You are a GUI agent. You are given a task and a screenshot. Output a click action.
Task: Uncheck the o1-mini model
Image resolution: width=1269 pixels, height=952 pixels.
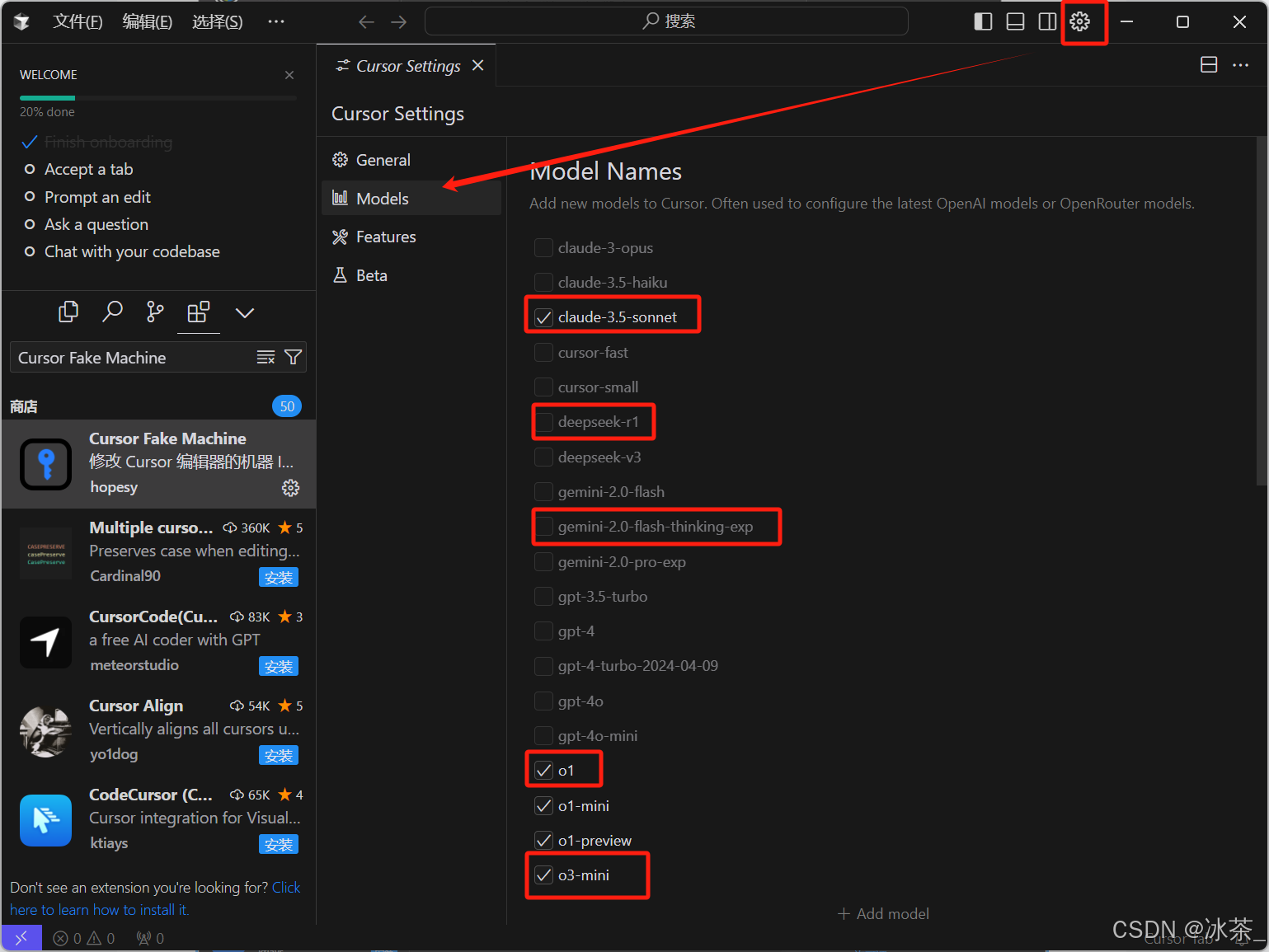(x=543, y=805)
